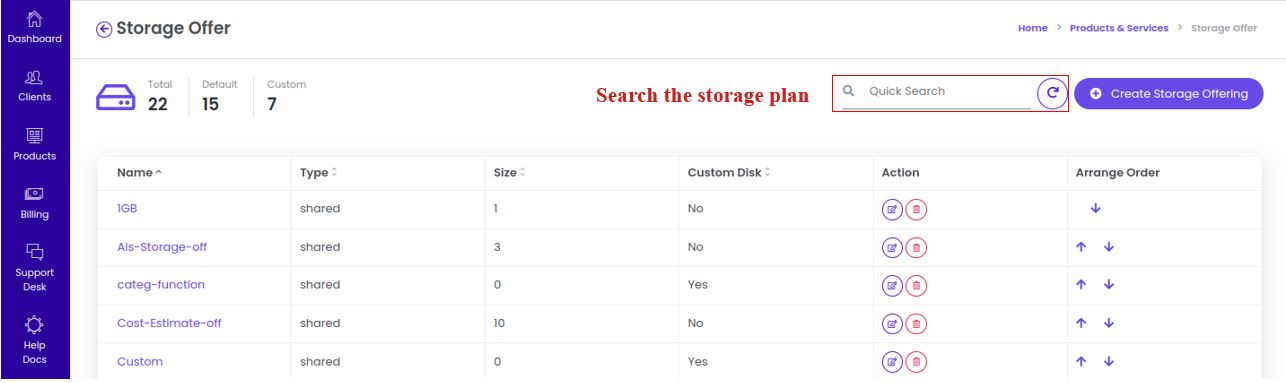Delete the Ais-Storage-off storage offering
The image size is (1286, 383).
pyautogui.click(x=917, y=247)
